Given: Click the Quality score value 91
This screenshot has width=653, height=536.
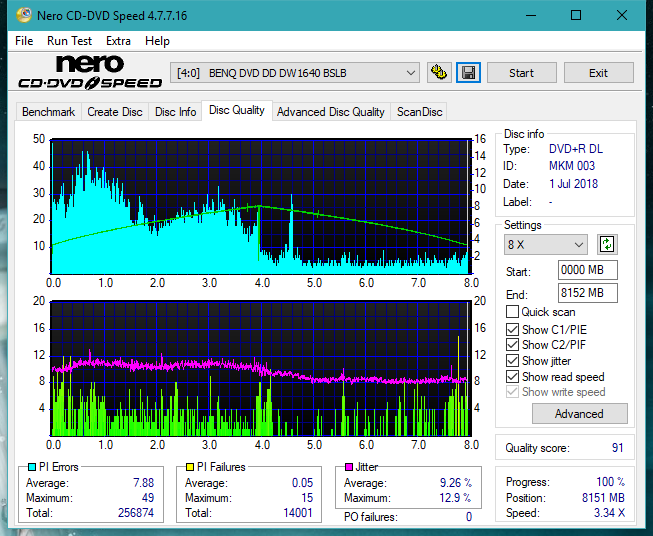Looking at the screenshot, I should [617, 448].
